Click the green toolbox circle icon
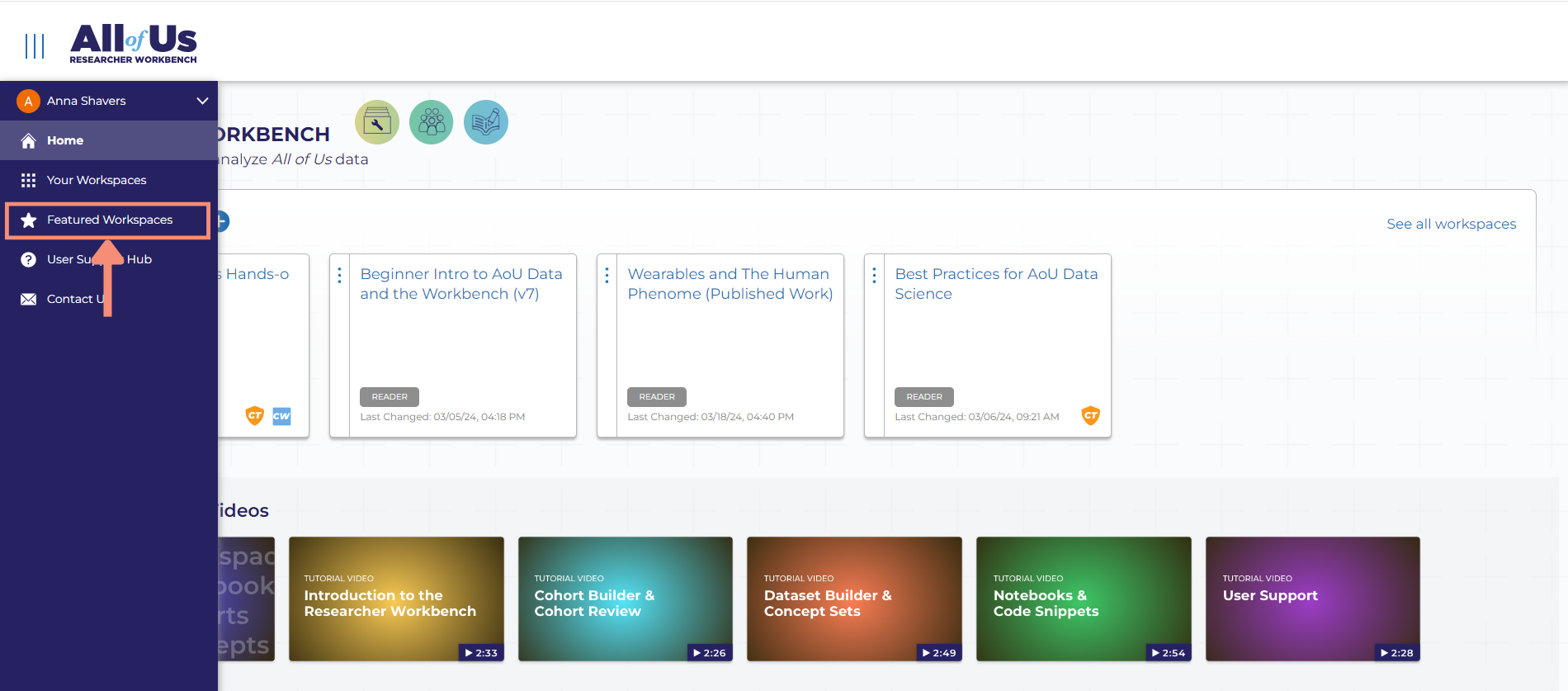Image resolution: width=1568 pixels, height=691 pixels. click(377, 122)
